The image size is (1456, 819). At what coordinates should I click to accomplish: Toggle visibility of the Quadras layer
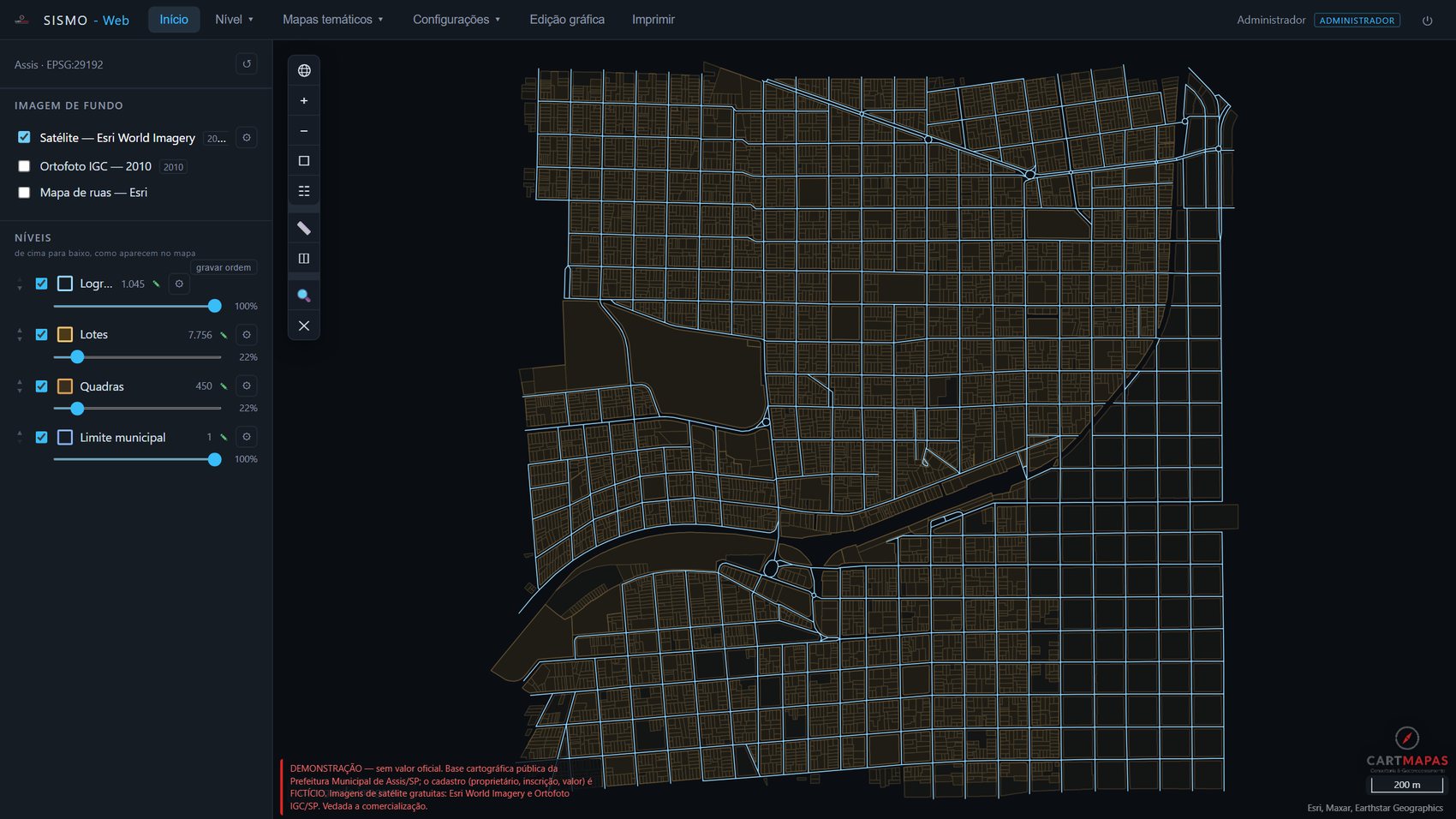coord(41,386)
